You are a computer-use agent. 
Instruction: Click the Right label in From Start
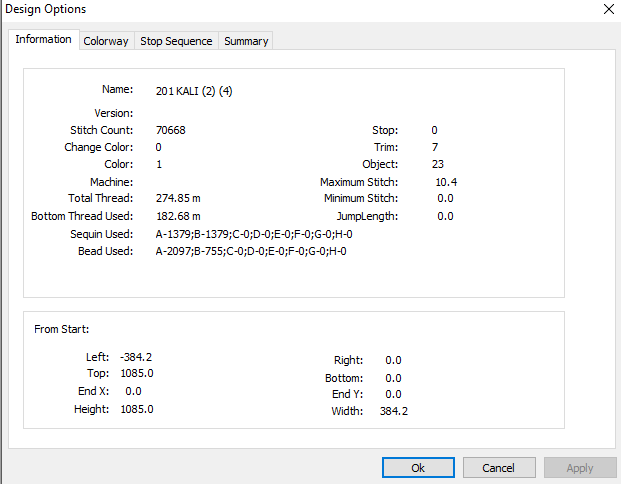click(349, 360)
